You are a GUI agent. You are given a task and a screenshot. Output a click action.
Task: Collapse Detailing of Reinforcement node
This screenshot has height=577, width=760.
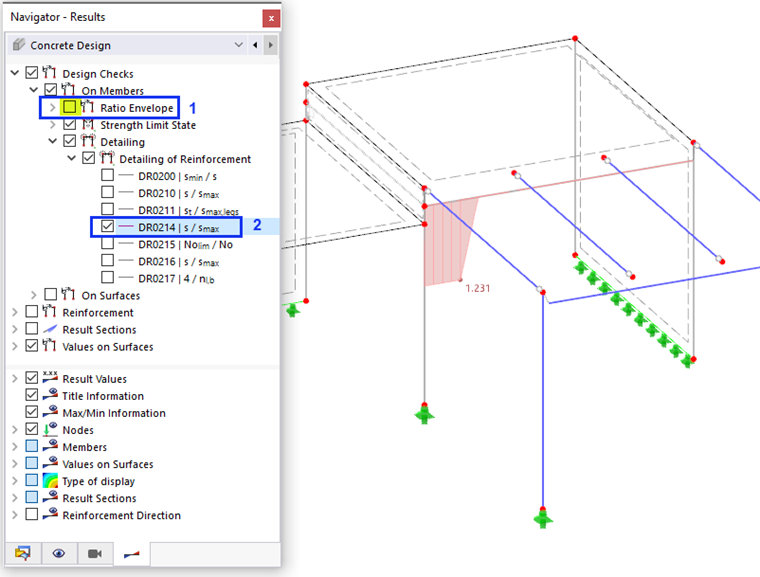pyautogui.click(x=72, y=158)
